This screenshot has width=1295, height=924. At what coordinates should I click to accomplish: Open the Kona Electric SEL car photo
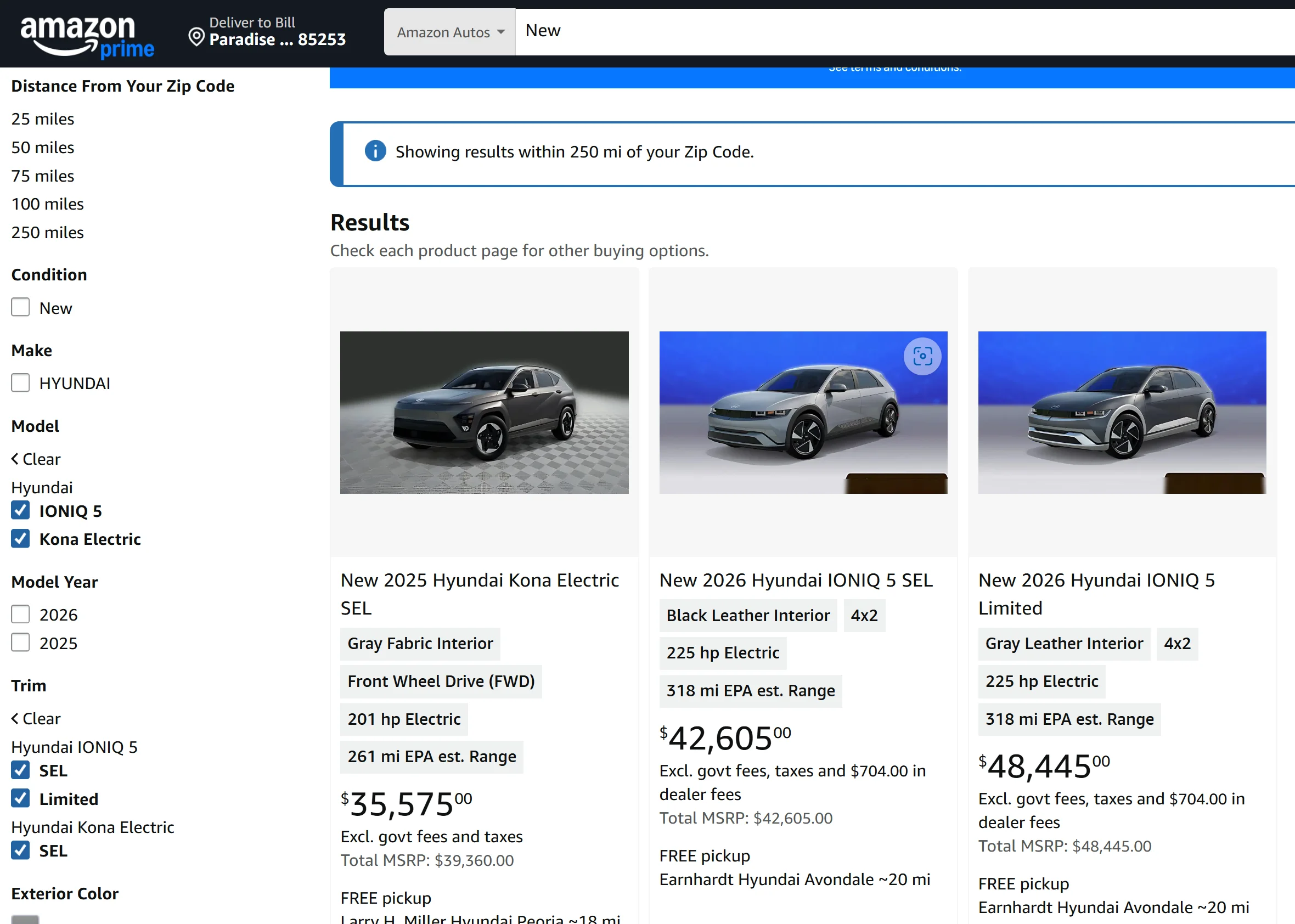coord(484,413)
